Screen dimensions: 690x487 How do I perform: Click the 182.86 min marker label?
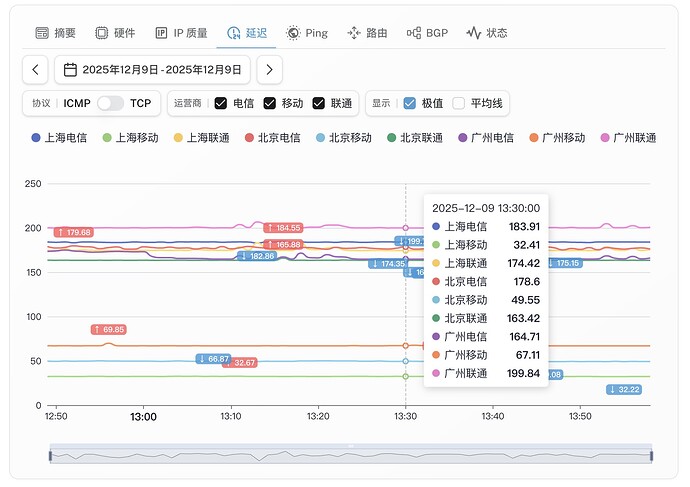point(257,256)
